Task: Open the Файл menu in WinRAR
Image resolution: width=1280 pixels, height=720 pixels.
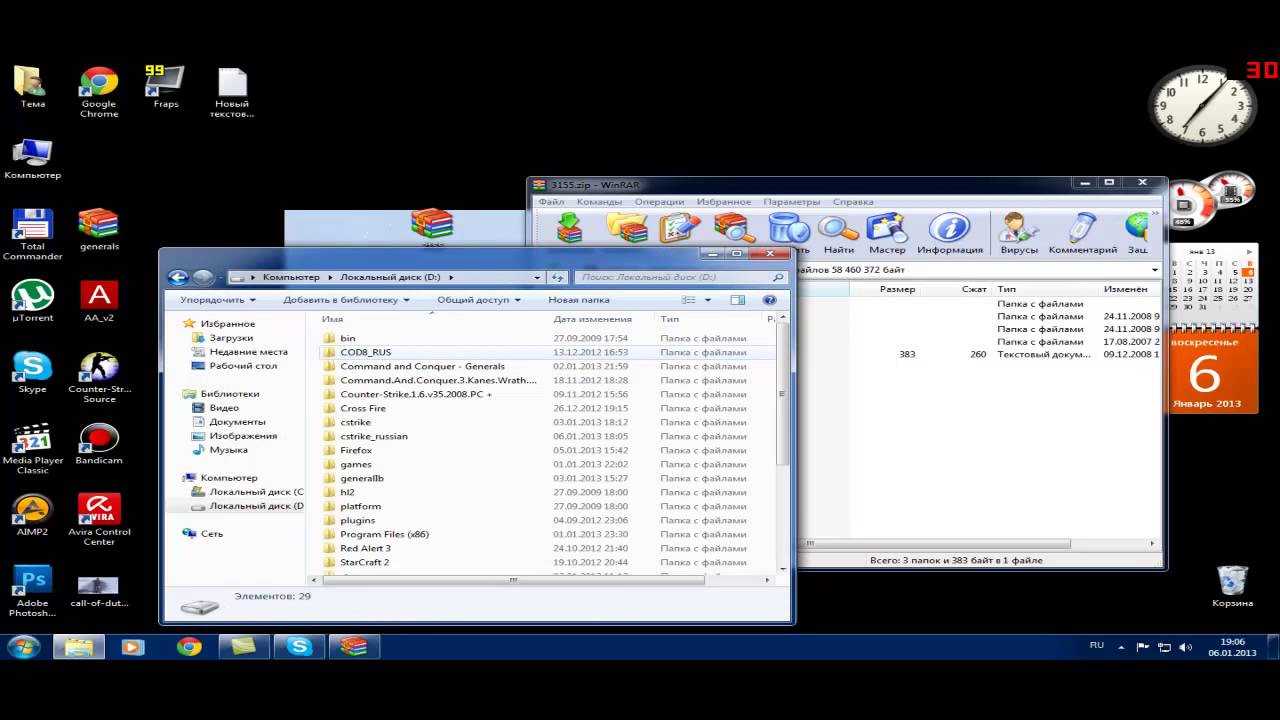Action: point(551,202)
